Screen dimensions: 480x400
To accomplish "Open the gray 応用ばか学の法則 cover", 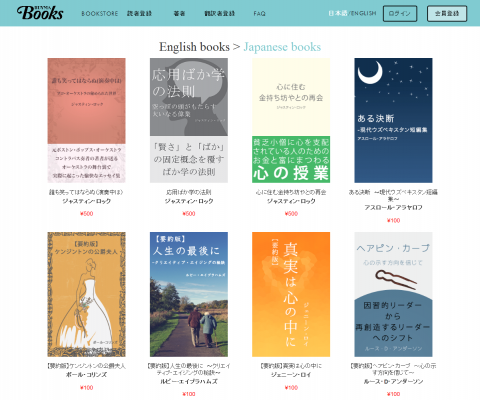I will pos(189,120).
